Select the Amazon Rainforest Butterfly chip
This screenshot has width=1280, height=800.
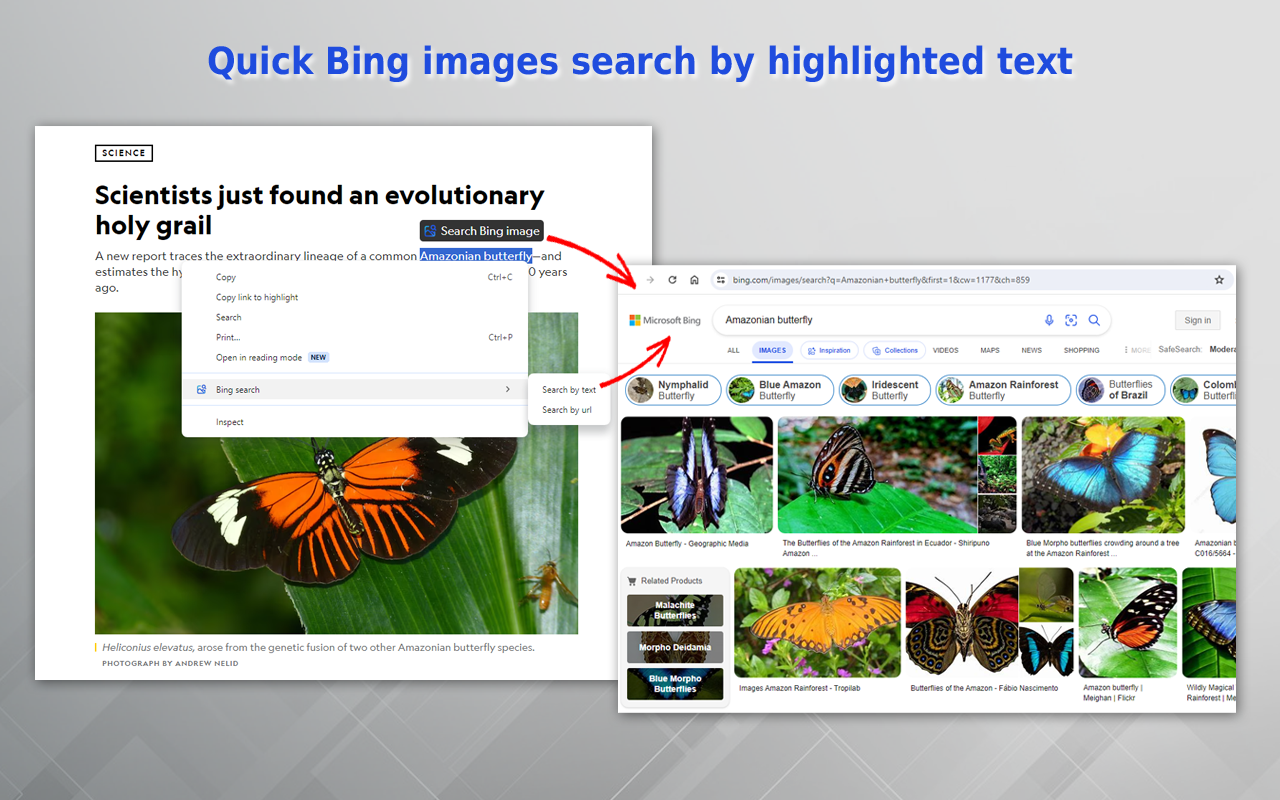point(1003,390)
